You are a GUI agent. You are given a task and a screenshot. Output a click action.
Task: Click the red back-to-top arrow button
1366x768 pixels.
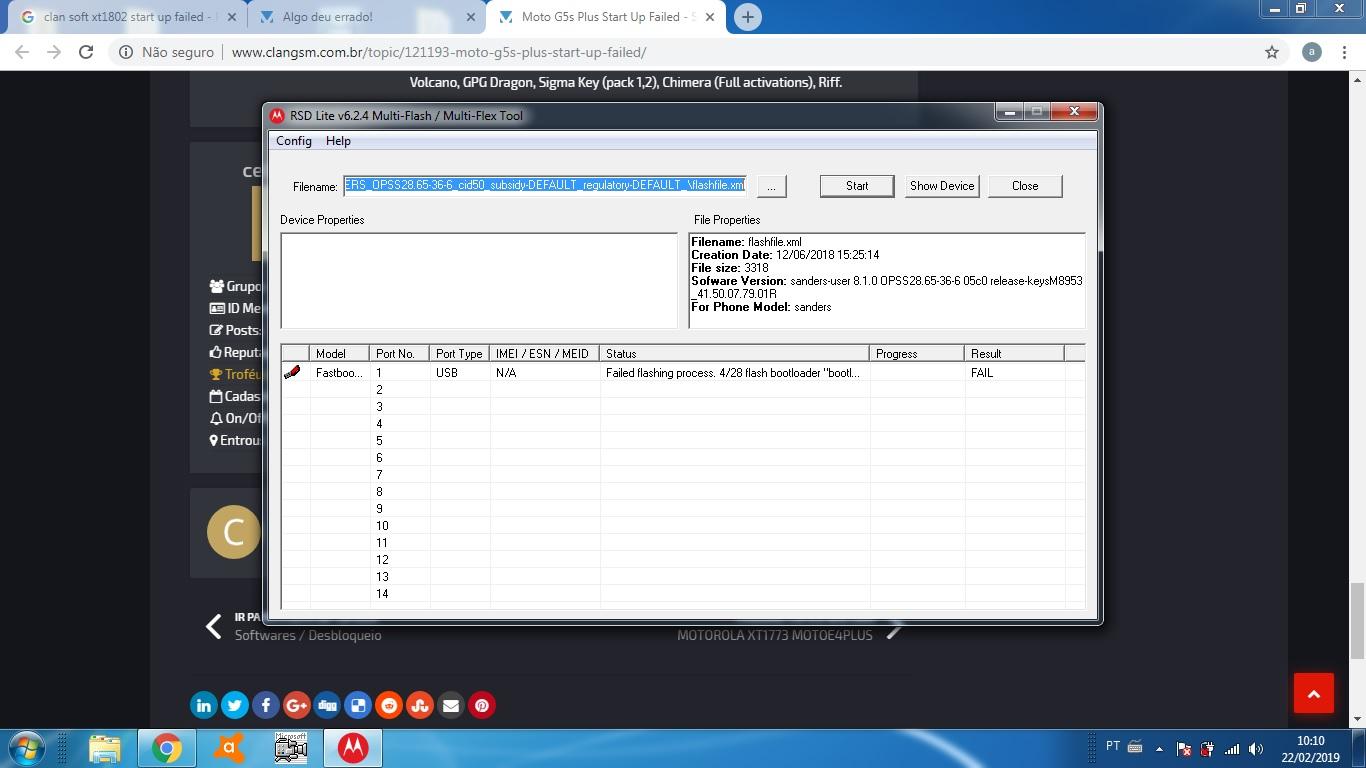(1314, 693)
